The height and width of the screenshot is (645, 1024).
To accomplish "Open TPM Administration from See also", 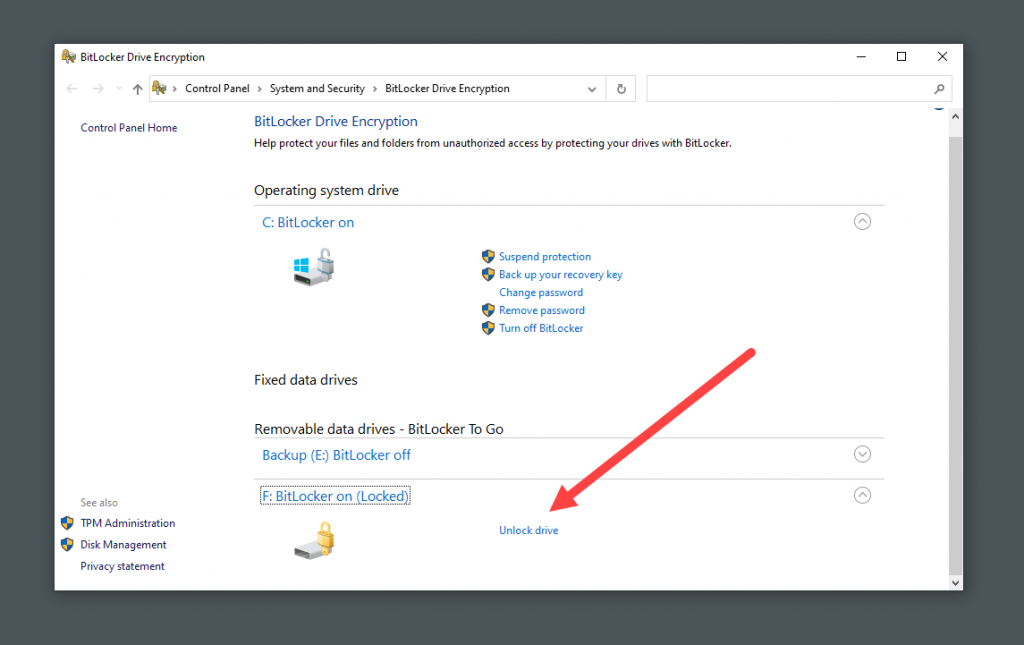I will [127, 523].
